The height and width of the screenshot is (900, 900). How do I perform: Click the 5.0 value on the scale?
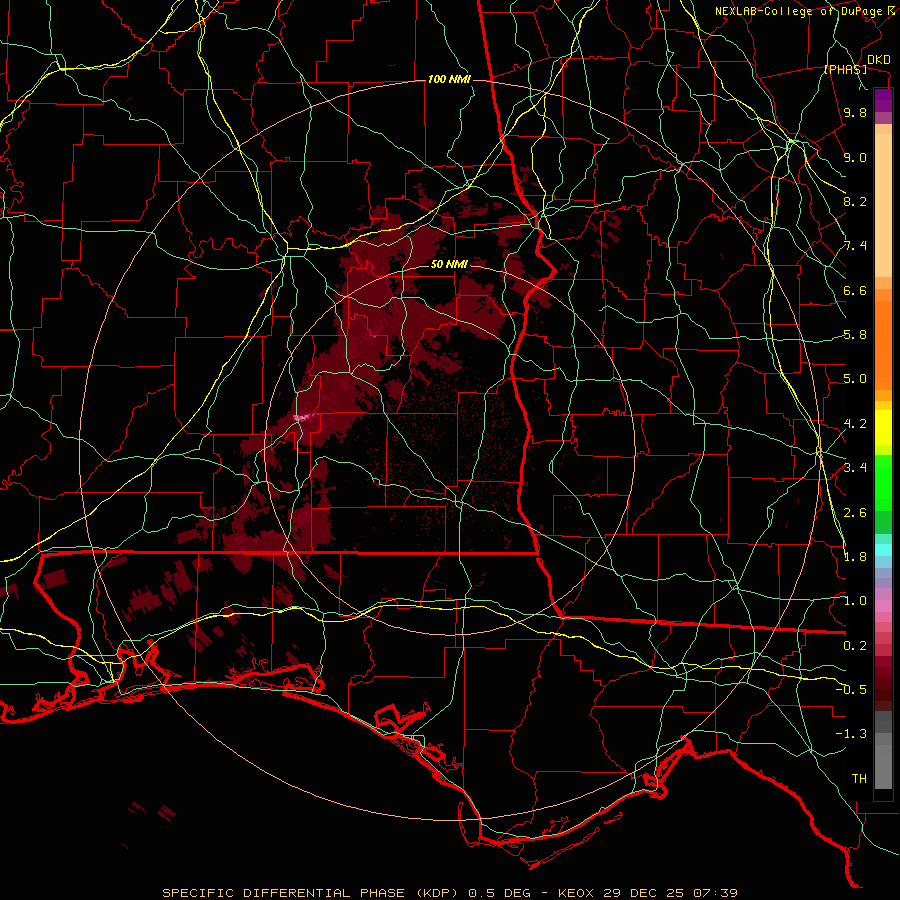point(855,379)
